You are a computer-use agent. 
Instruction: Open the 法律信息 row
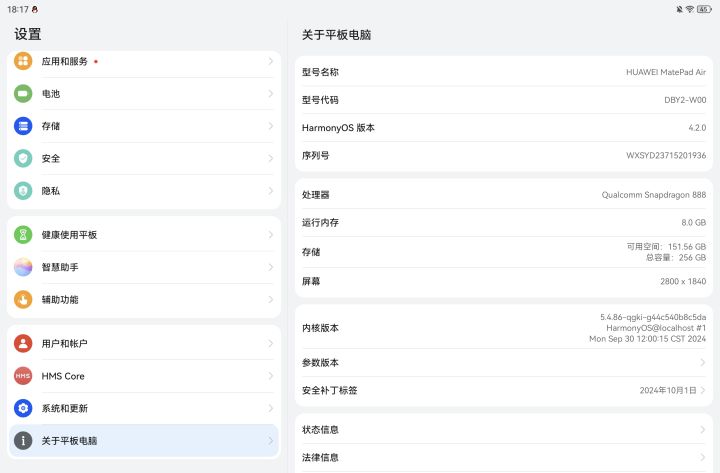[x=504, y=457]
